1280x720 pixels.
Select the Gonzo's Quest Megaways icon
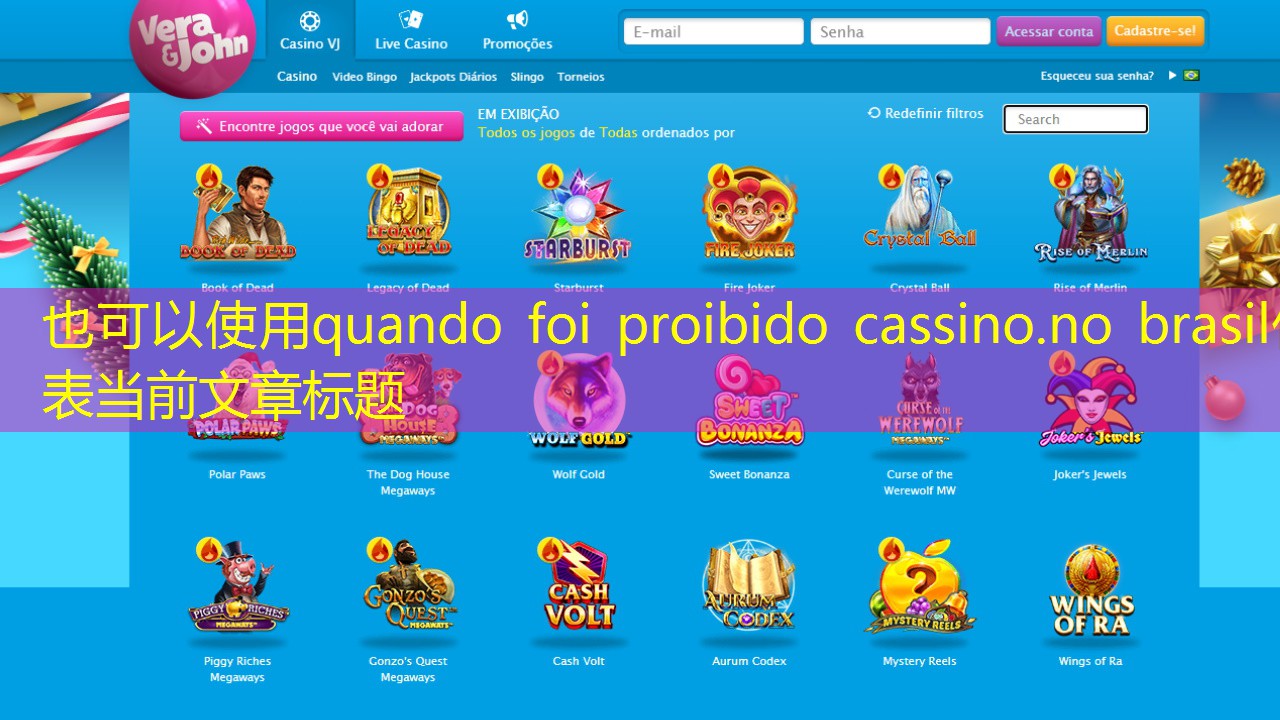408,587
